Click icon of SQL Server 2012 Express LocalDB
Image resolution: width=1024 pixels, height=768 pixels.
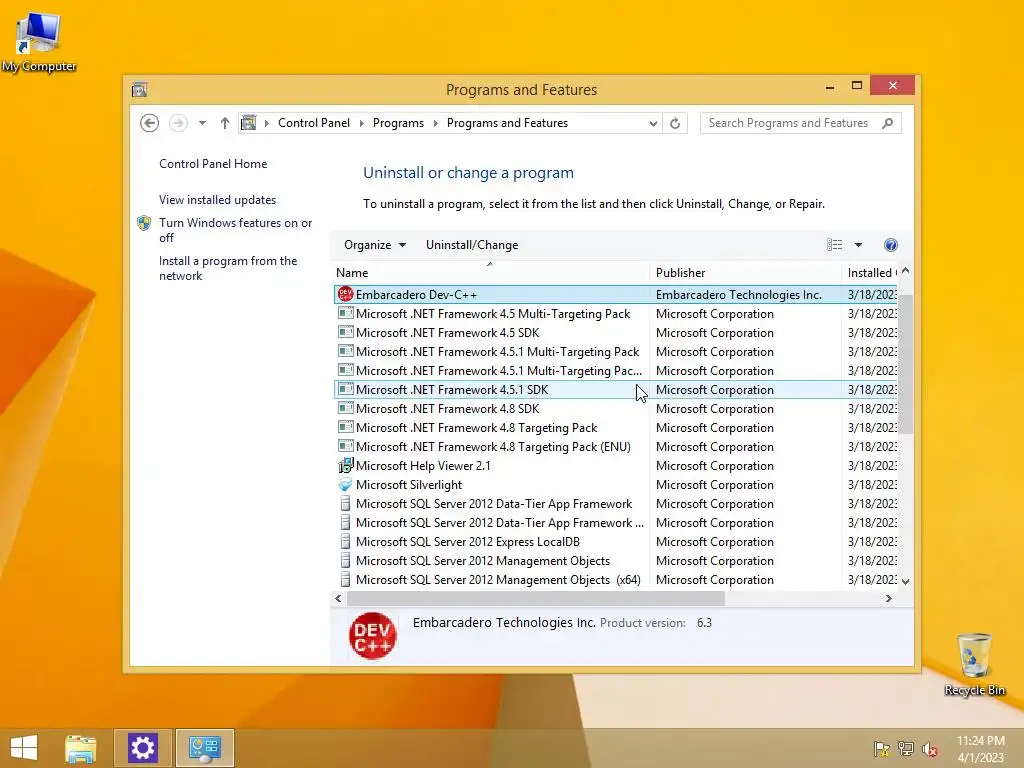[x=345, y=541]
